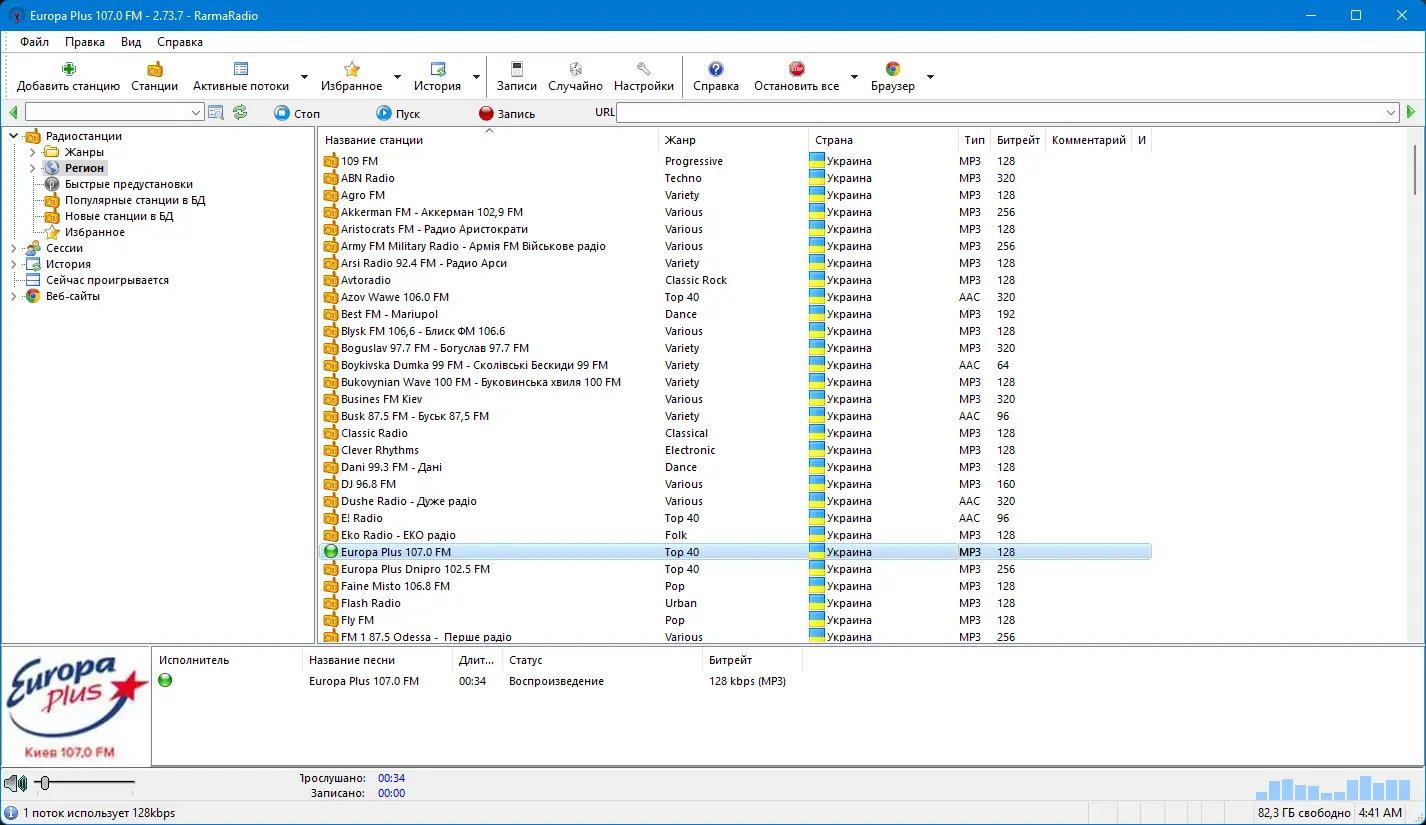Open dropdown arrow next to История
The width and height of the screenshot is (1426, 825).
(x=476, y=77)
